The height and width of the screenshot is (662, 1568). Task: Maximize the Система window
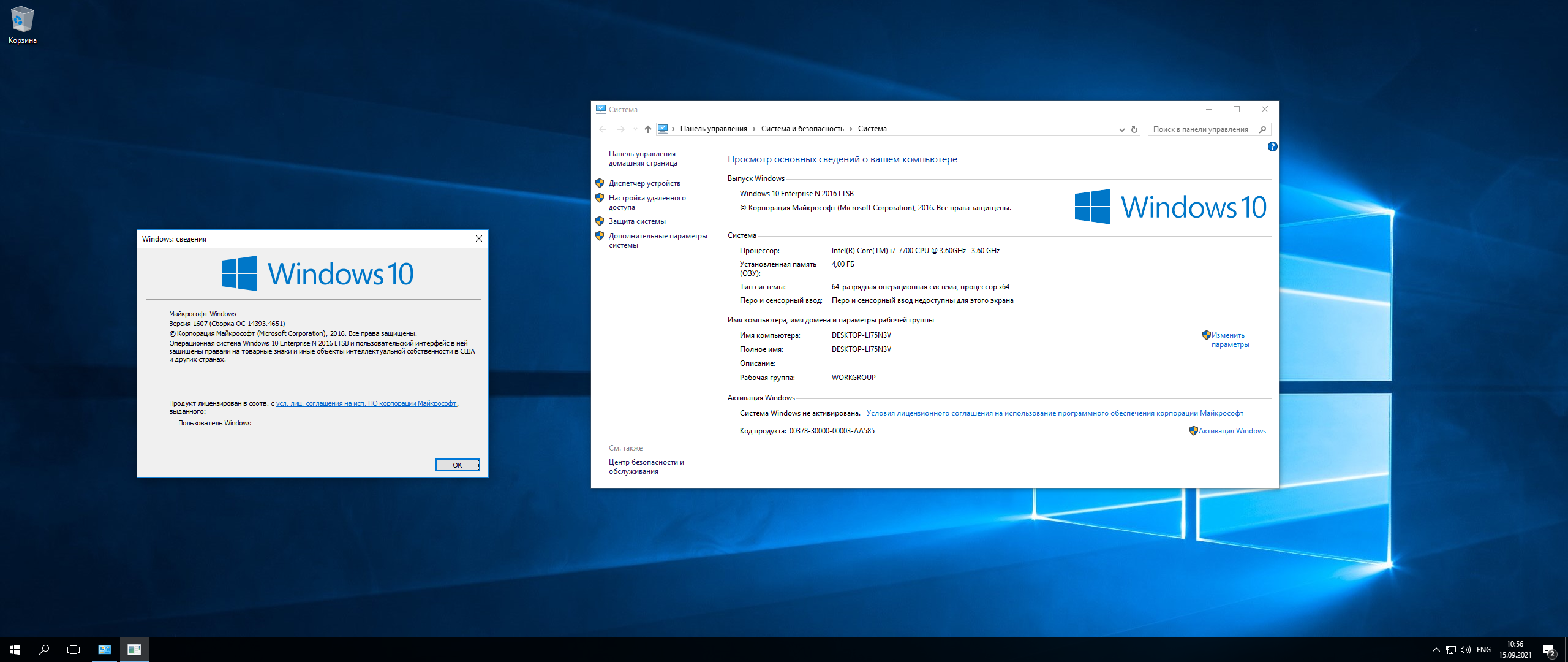click(1237, 109)
